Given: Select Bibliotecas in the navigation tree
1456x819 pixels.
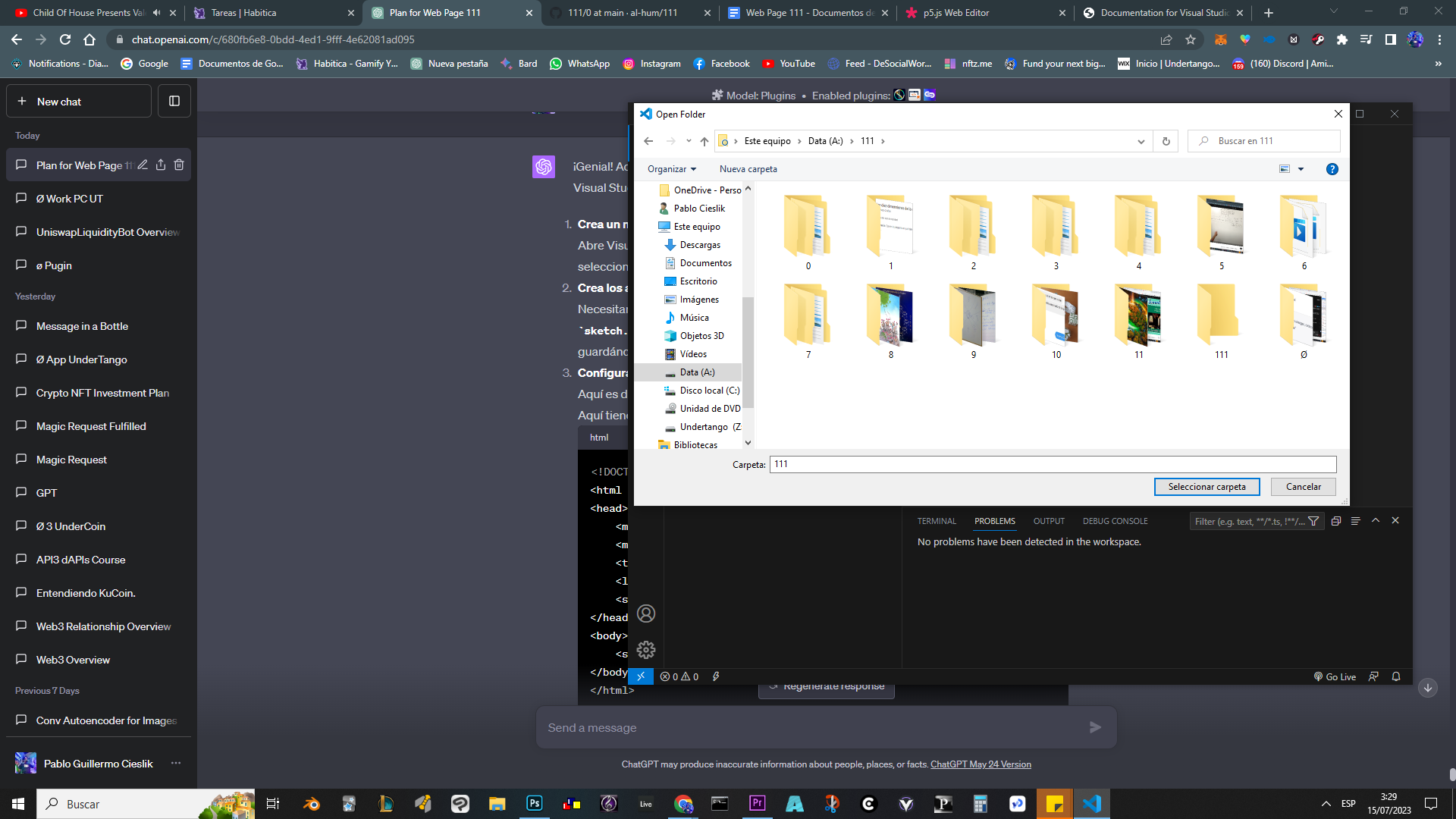Looking at the screenshot, I should pyautogui.click(x=695, y=445).
